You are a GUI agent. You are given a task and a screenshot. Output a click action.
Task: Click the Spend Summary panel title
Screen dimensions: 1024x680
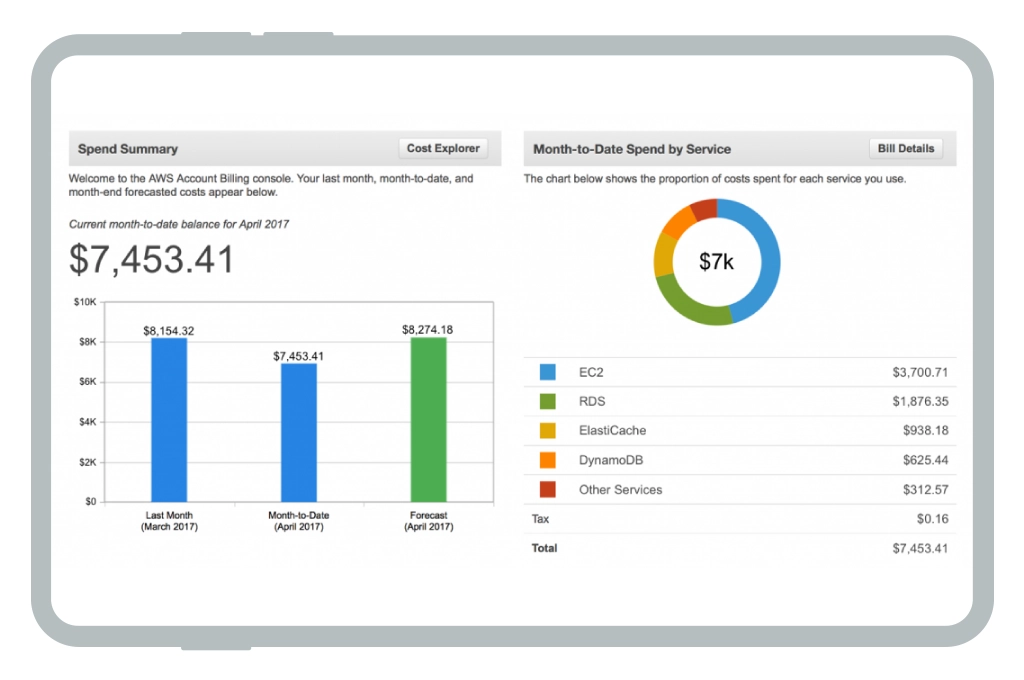(127, 149)
